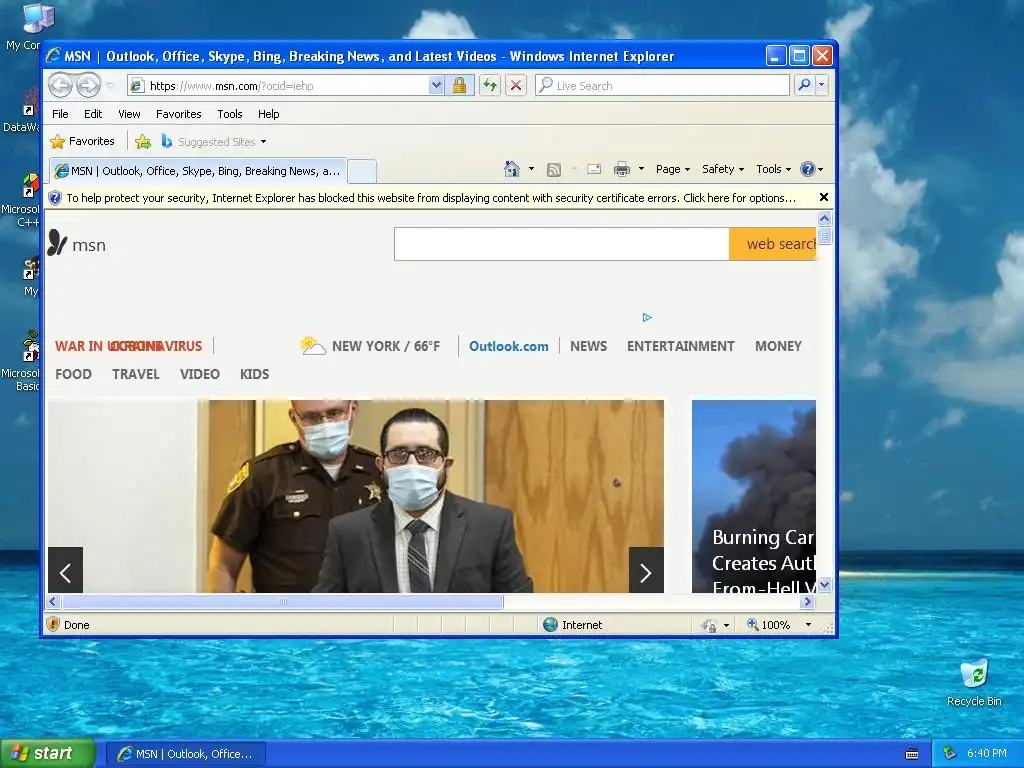The height and width of the screenshot is (768, 1024).
Task: Open recent pages dropdown beside Forward button
Action: (x=110, y=86)
